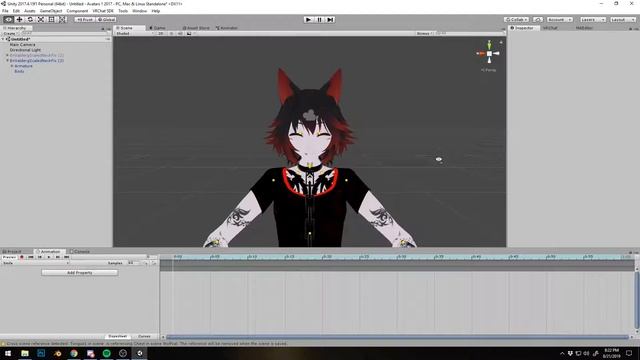The width and height of the screenshot is (640, 360).
Task: Select Directional Light in Hierarchy
Action: click(x=25, y=50)
